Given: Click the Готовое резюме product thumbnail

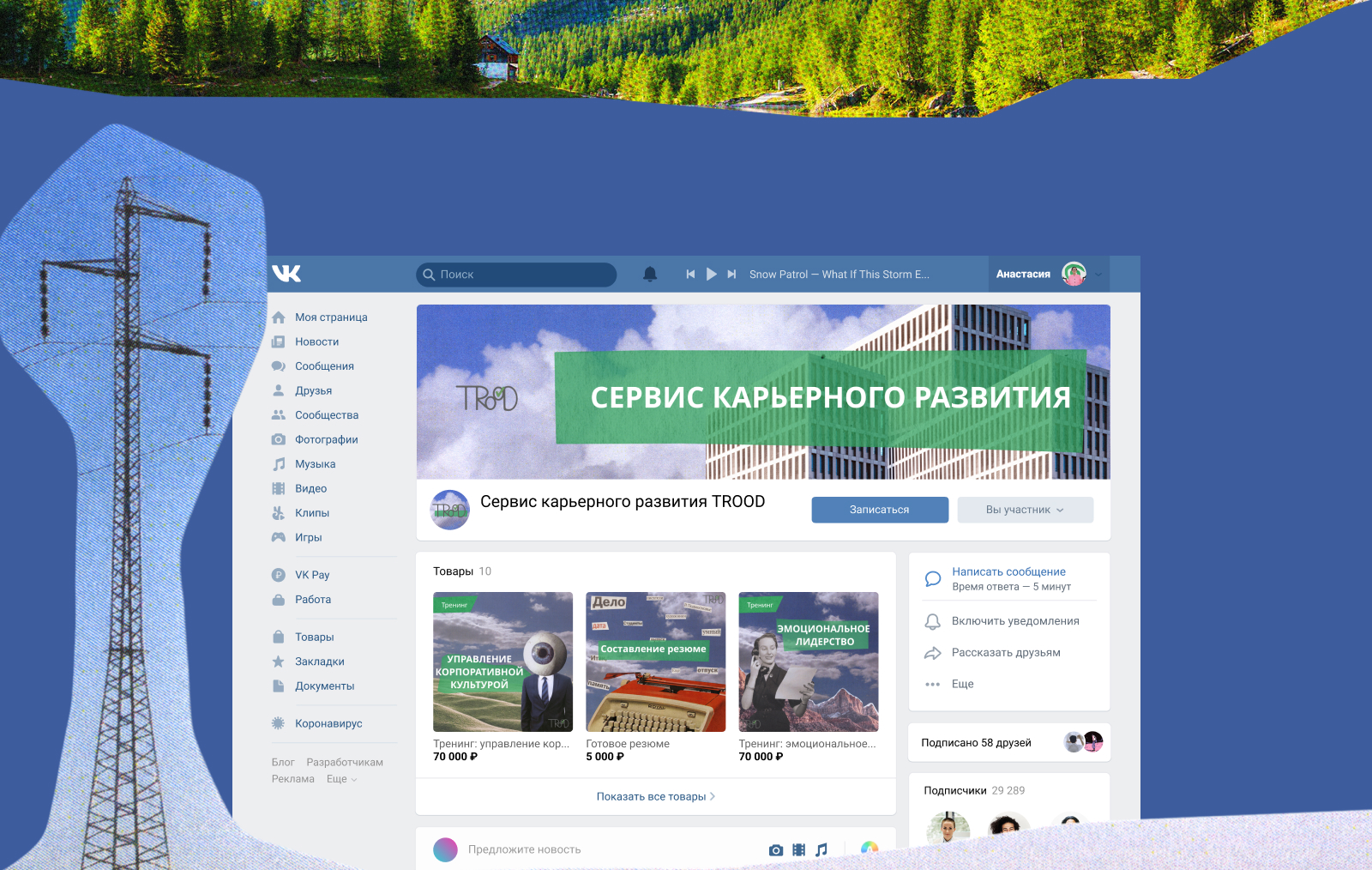Looking at the screenshot, I should [x=655, y=662].
